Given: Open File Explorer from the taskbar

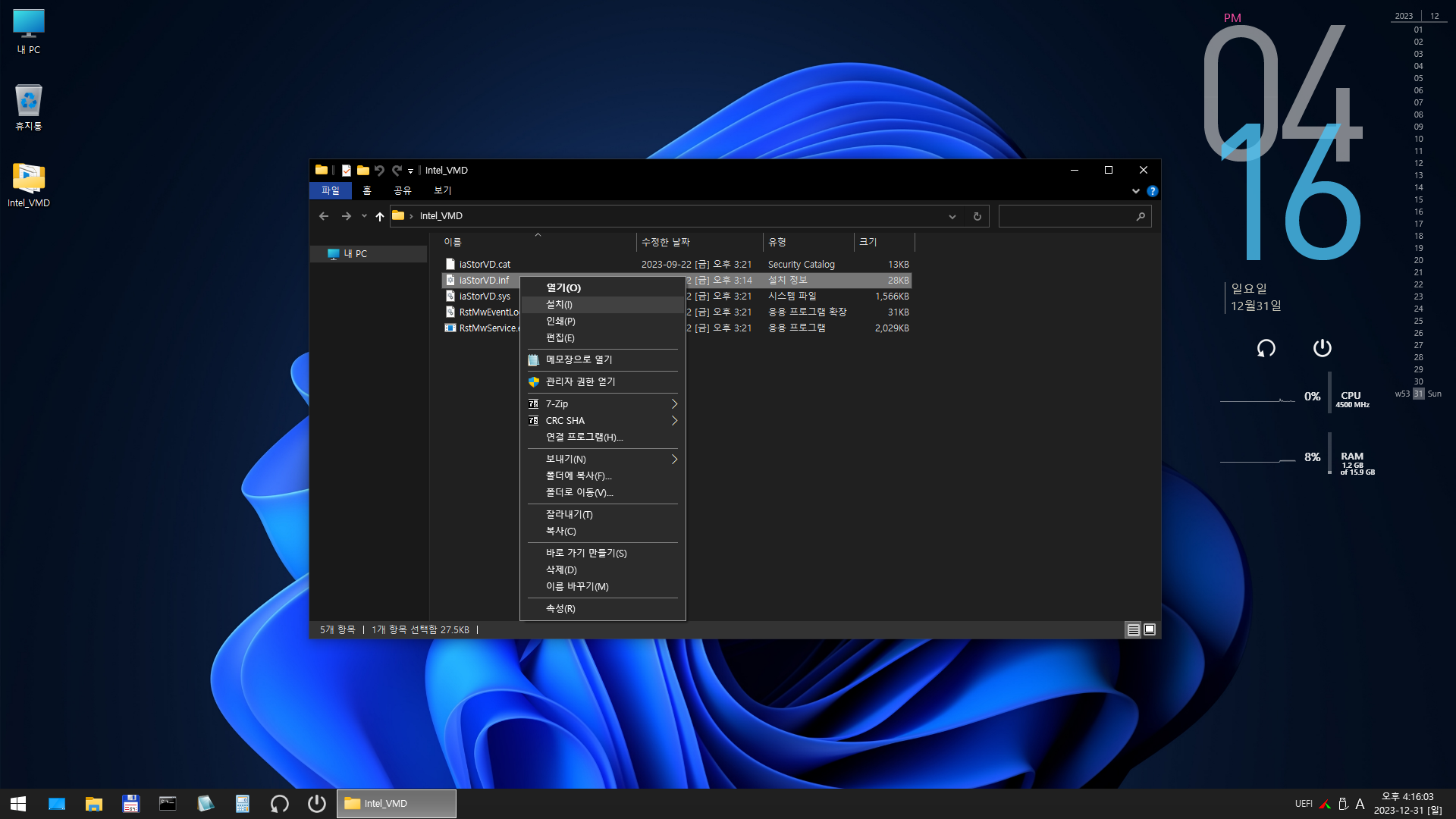Looking at the screenshot, I should click(94, 804).
